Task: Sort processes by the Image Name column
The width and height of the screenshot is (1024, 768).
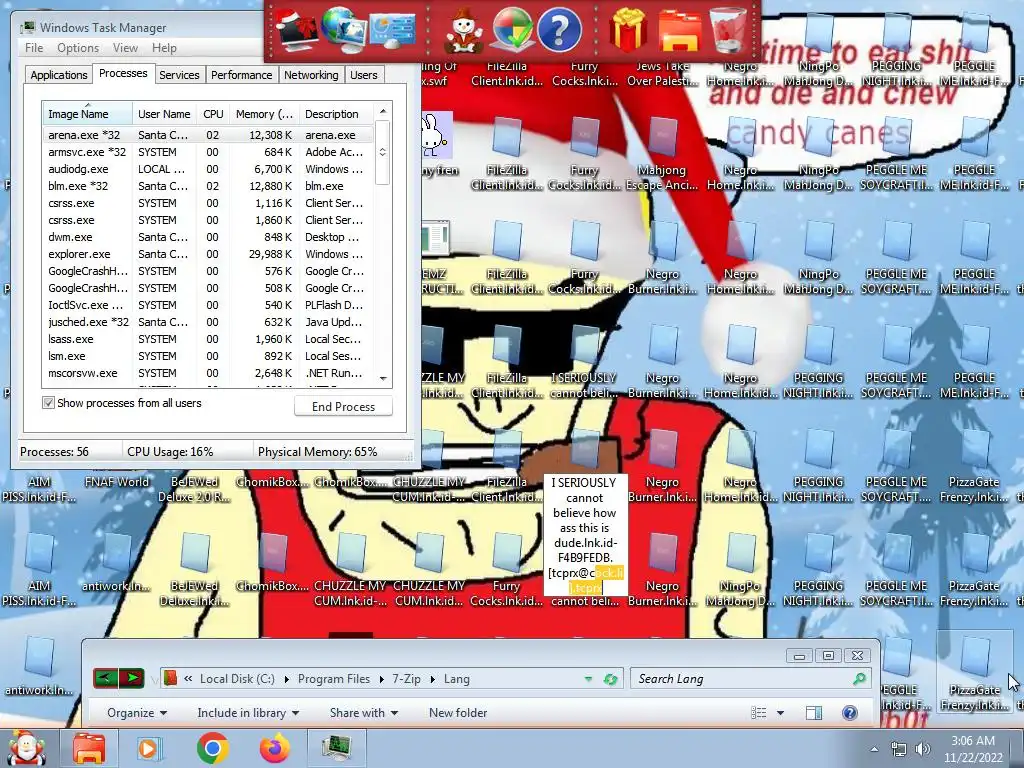Action: click(x=88, y=114)
